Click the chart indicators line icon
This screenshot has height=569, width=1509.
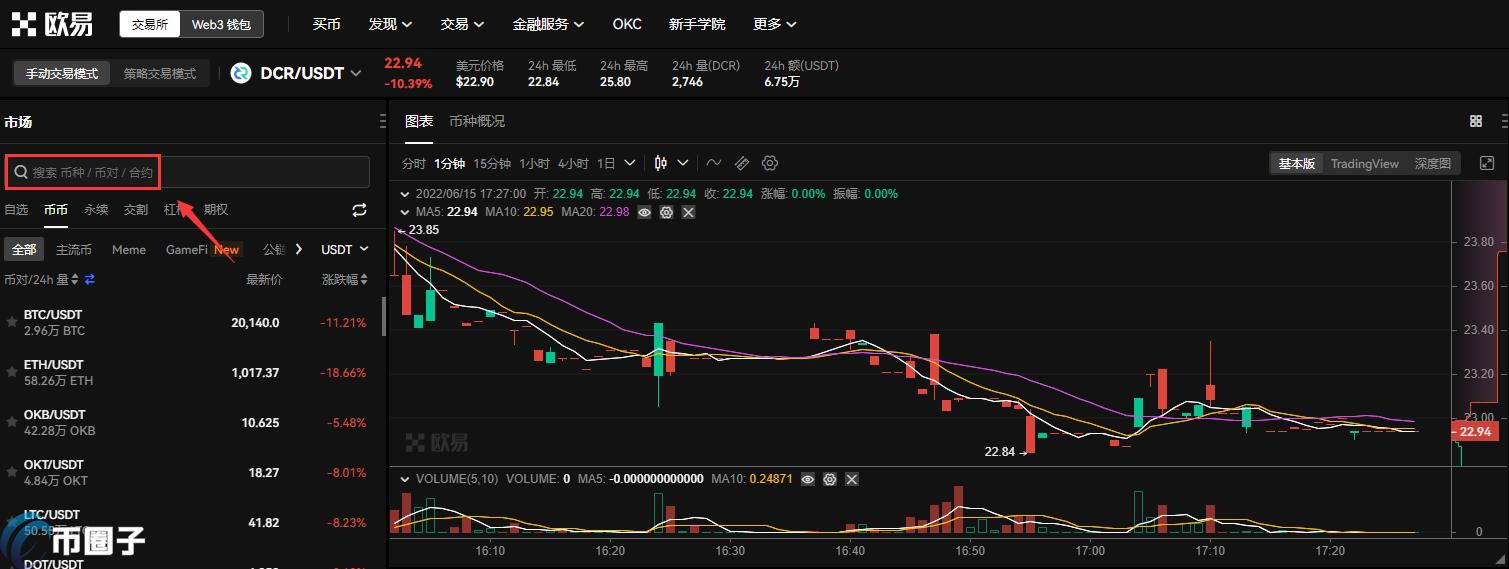coord(714,163)
